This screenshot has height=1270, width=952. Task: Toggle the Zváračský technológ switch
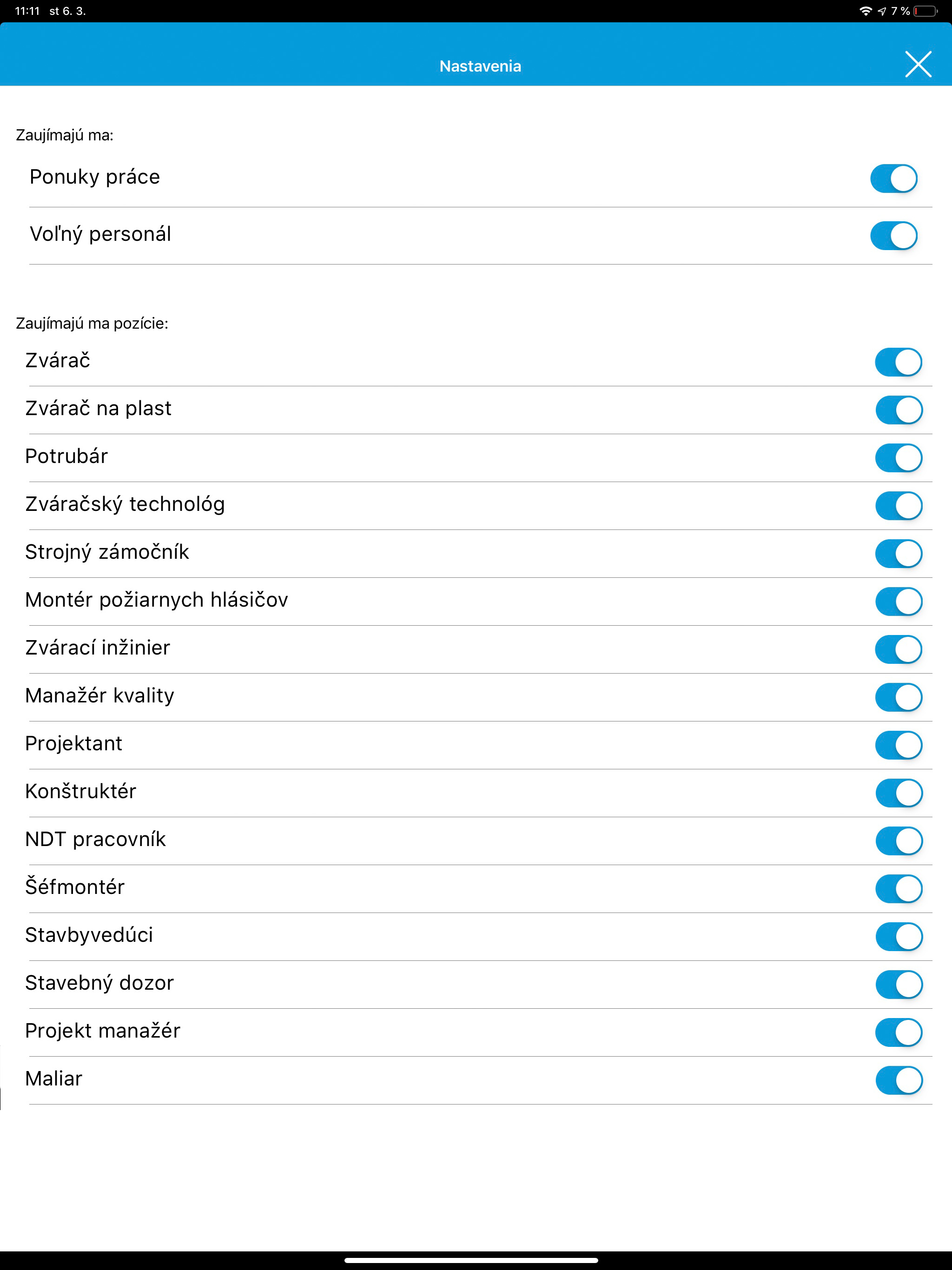(899, 506)
